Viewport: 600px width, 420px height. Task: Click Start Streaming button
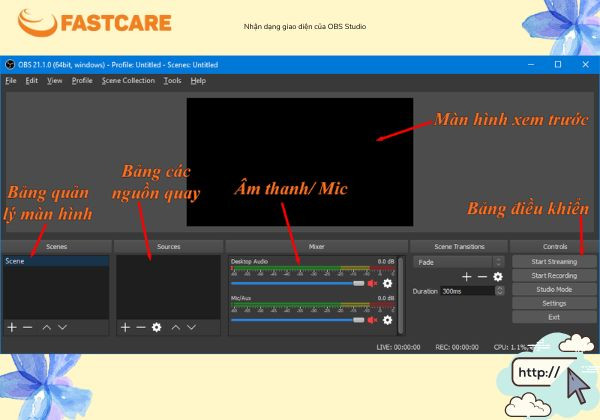[554, 262]
